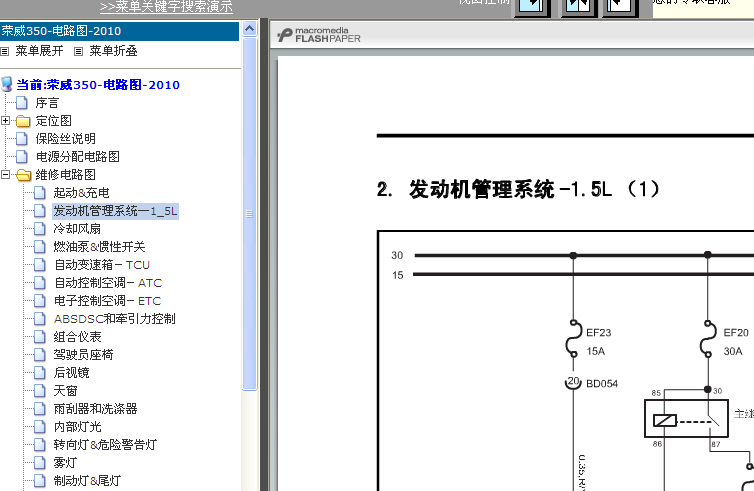
Task: Select 发动机管理系统-1_5L in the tree
Action: [x=115, y=211]
